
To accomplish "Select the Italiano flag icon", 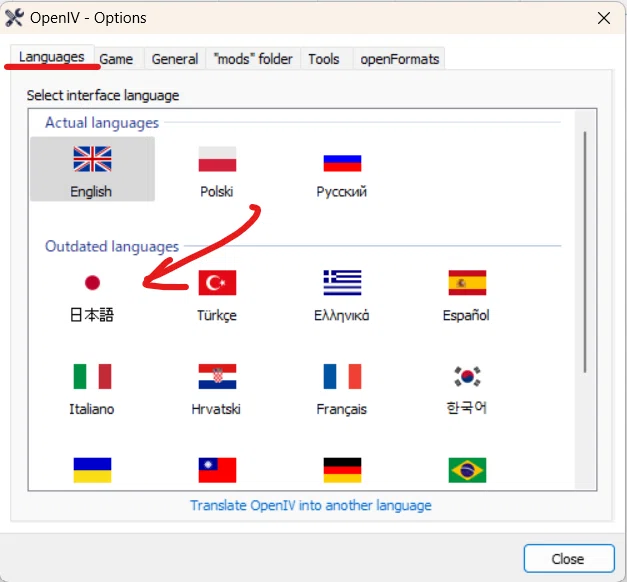I will tap(92, 376).
